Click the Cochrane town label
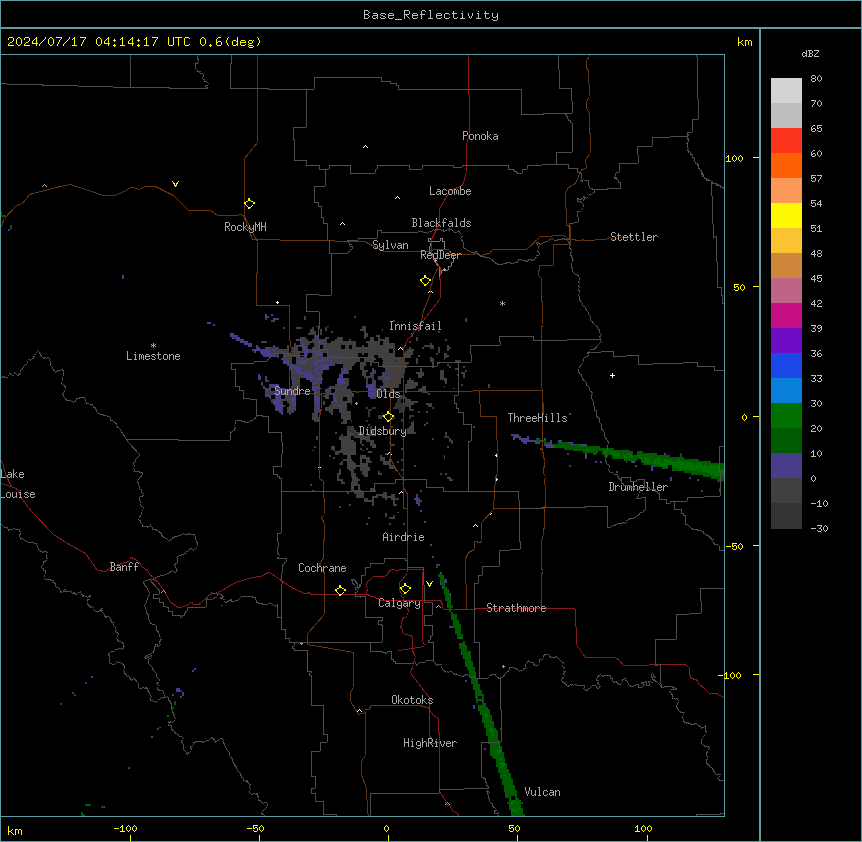 [322, 568]
